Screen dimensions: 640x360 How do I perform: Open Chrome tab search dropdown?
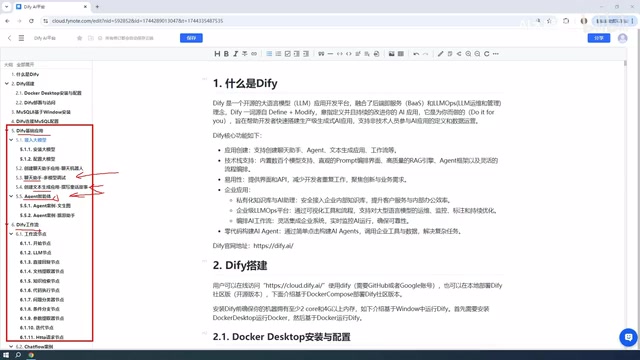(x=7, y=7)
